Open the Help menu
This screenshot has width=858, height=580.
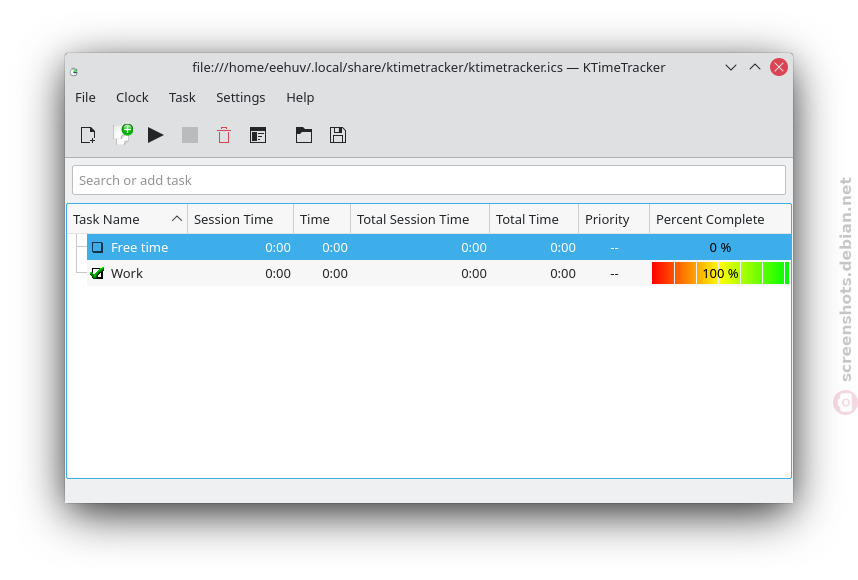pos(300,97)
